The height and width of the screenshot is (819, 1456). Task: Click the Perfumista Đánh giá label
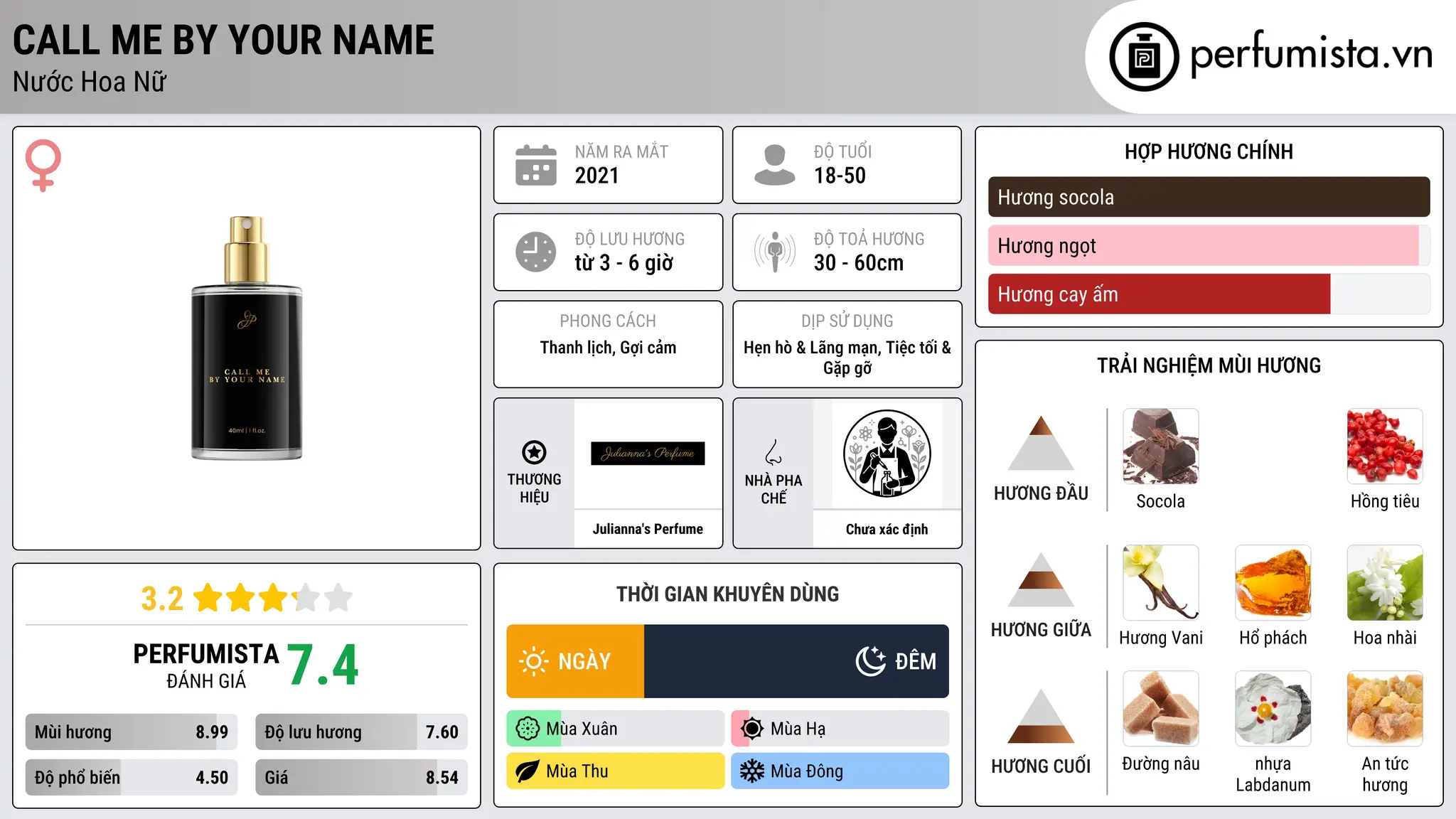point(206,666)
